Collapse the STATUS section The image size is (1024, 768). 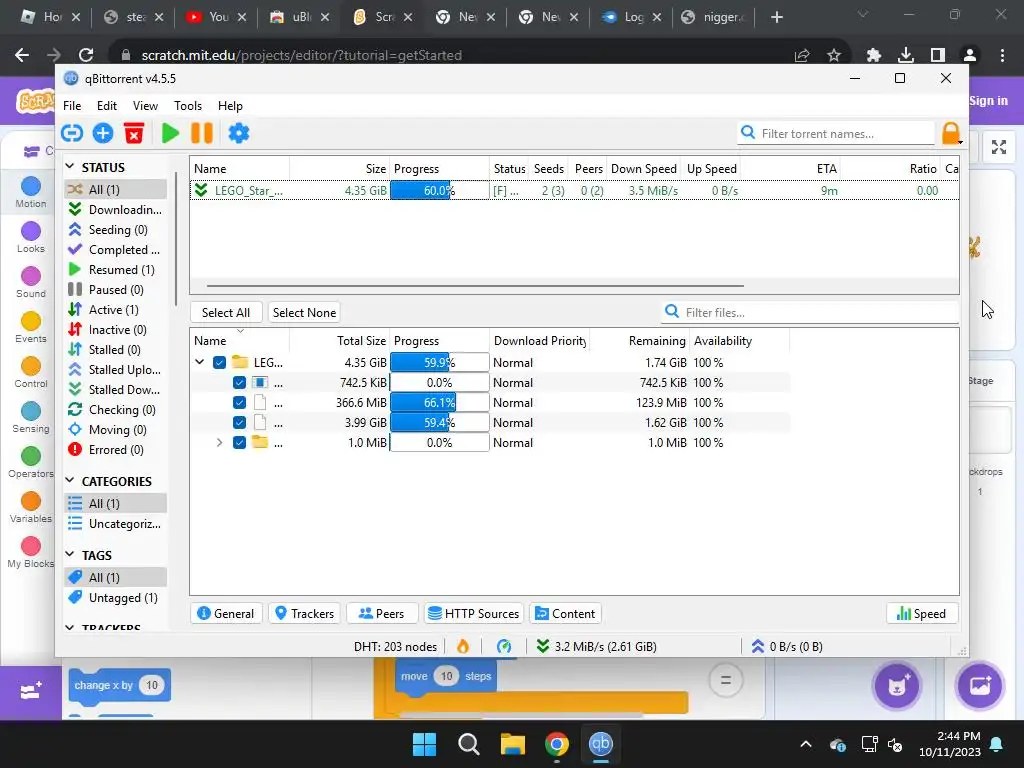tap(70, 167)
